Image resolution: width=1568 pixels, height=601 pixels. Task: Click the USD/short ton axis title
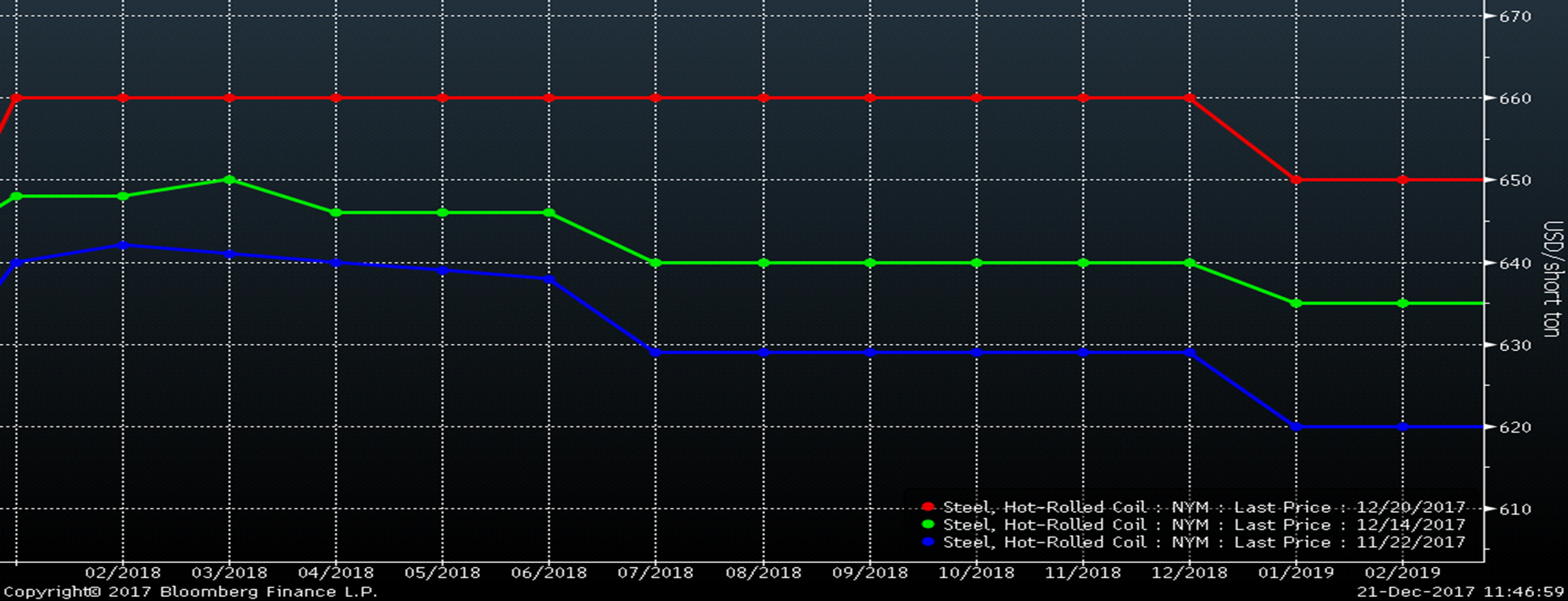pyautogui.click(x=1551, y=279)
